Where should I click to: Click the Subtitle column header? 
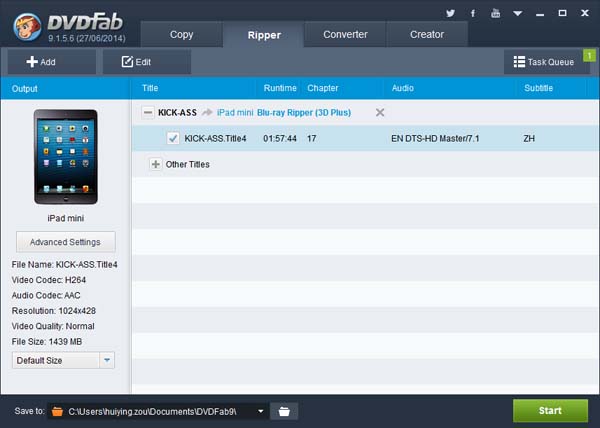pos(538,88)
